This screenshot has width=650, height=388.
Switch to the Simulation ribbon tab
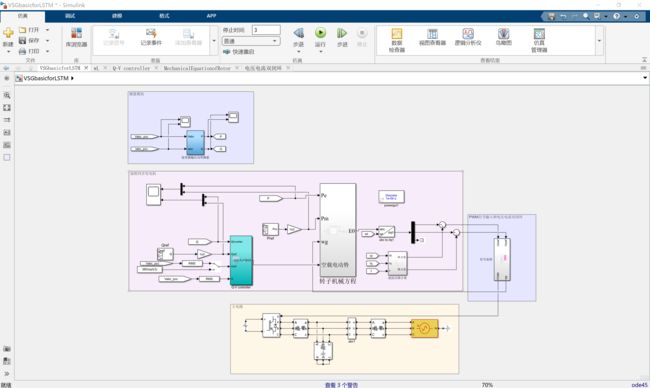pos(23,16)
